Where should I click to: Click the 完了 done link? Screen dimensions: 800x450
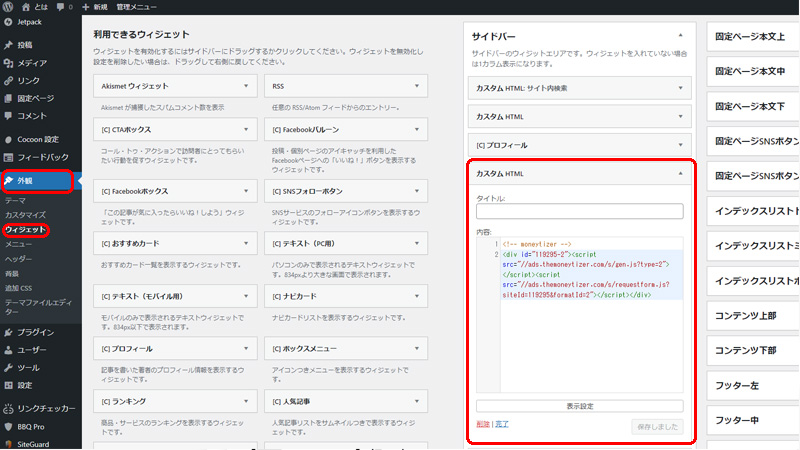[503, 425]
